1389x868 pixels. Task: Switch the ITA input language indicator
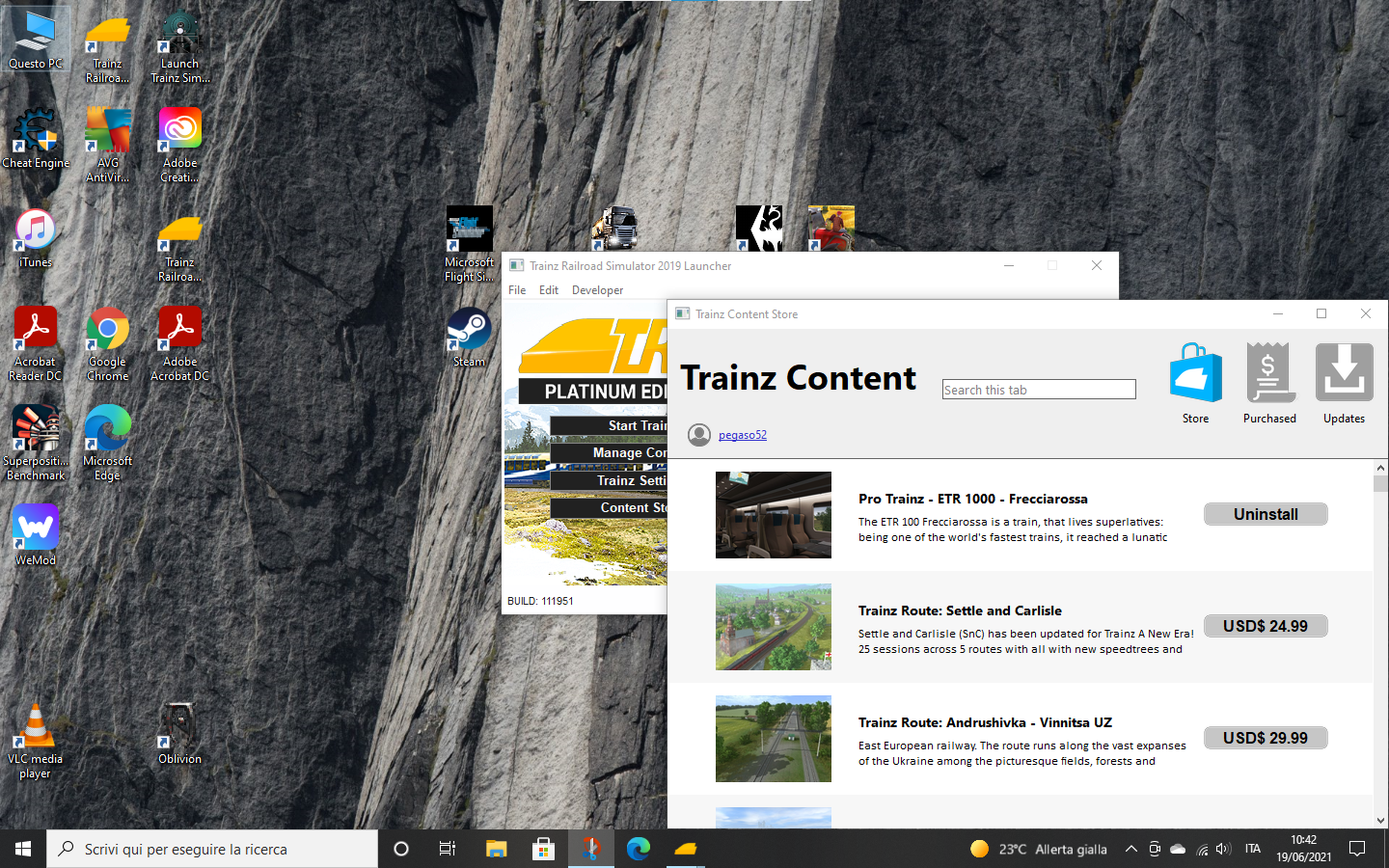click(x=1253, y=849)
